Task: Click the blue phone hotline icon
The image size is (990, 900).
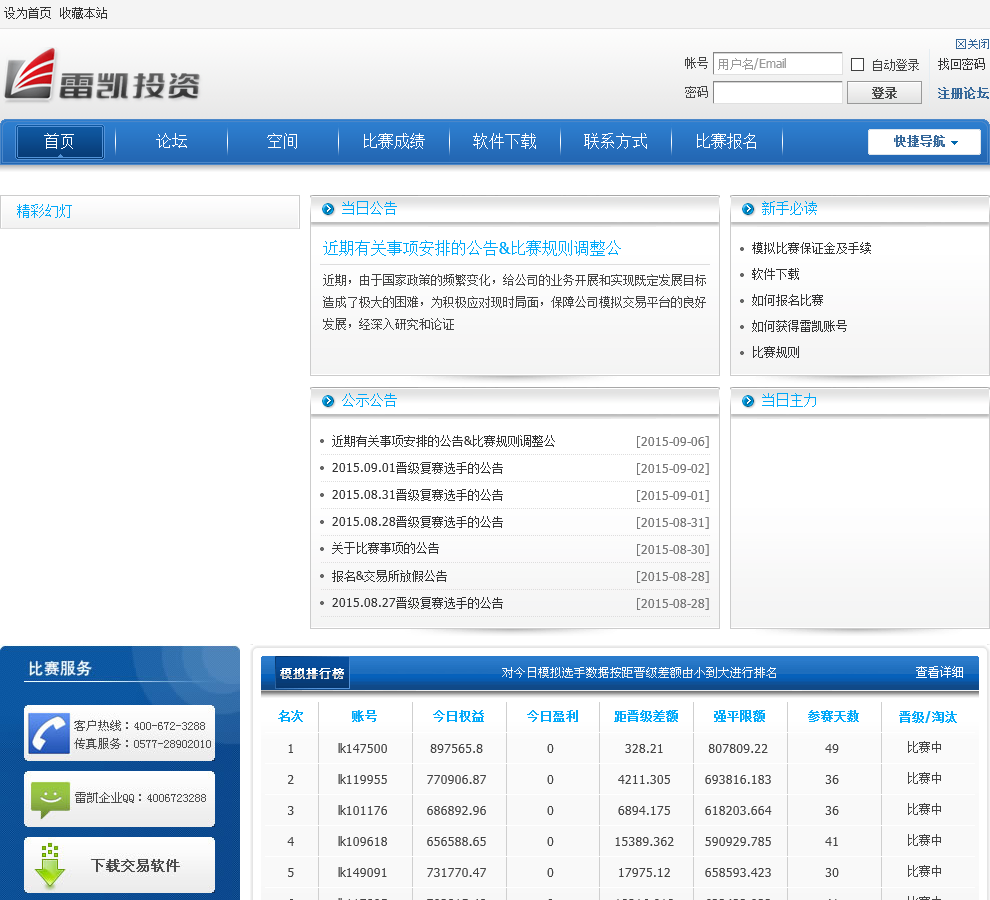Action: click(x=49, y=733)
